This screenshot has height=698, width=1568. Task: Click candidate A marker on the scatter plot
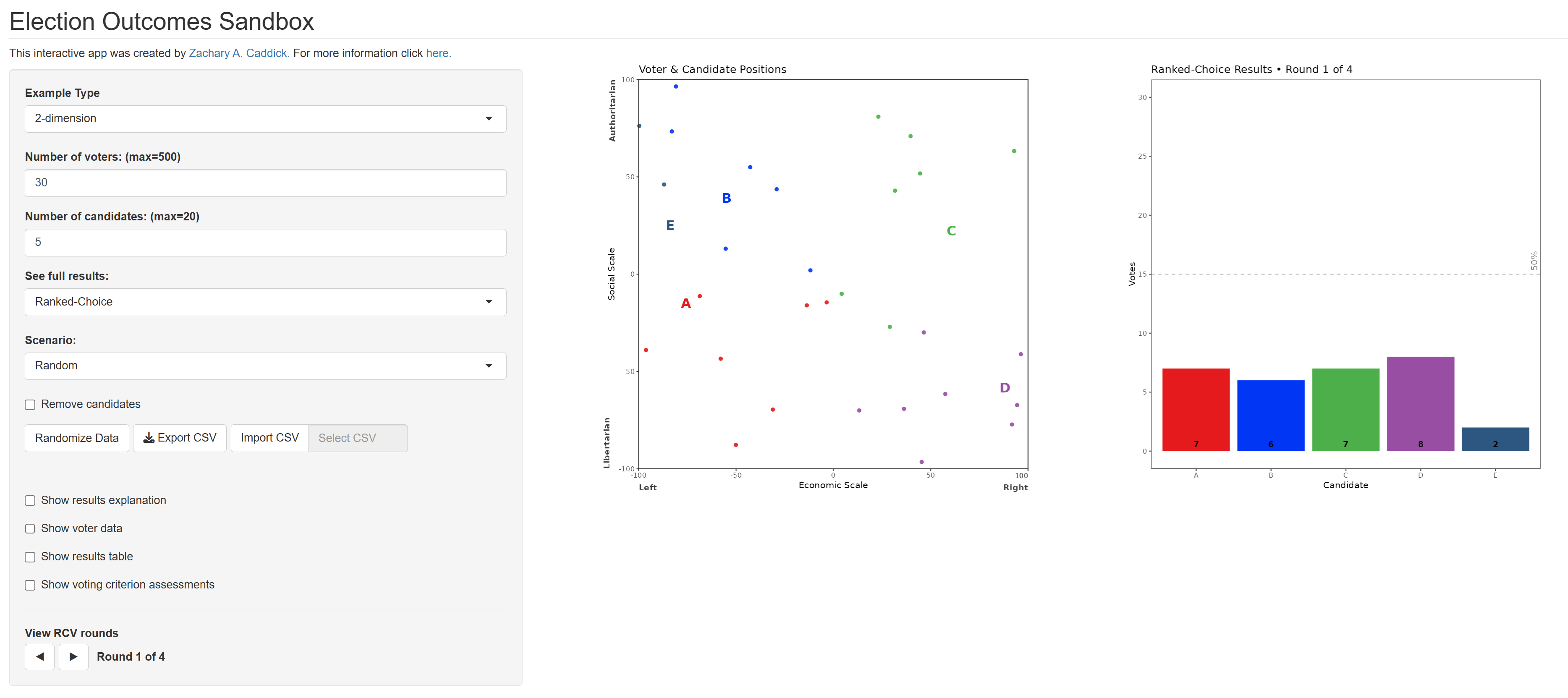click(x=685, y=303)
